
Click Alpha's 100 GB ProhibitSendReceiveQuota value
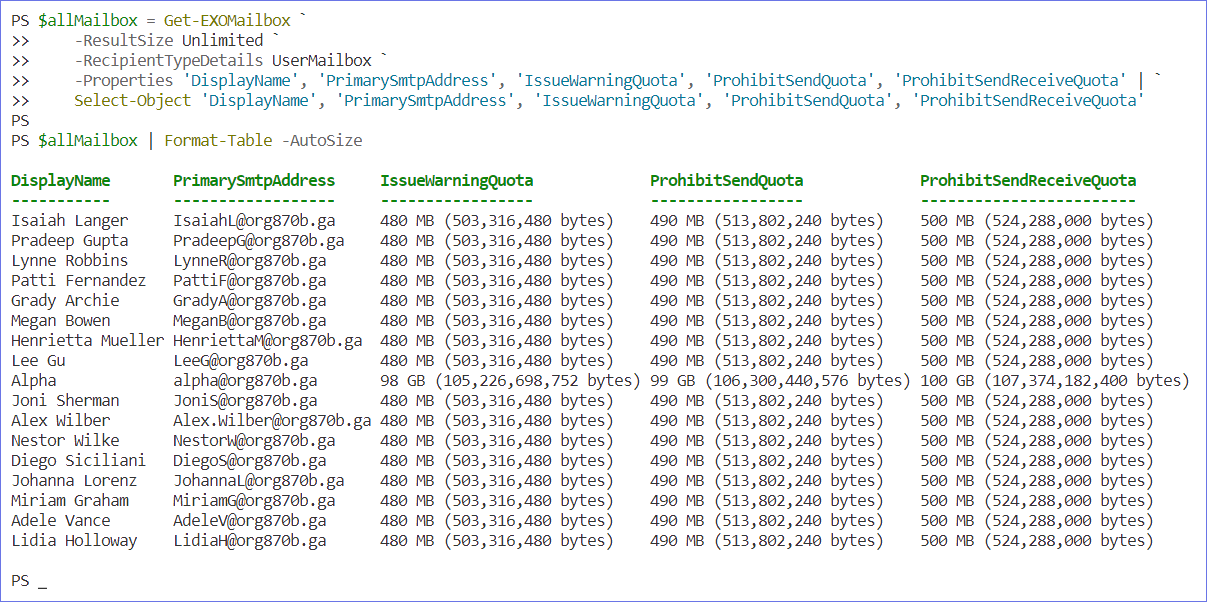[1055, 381]
